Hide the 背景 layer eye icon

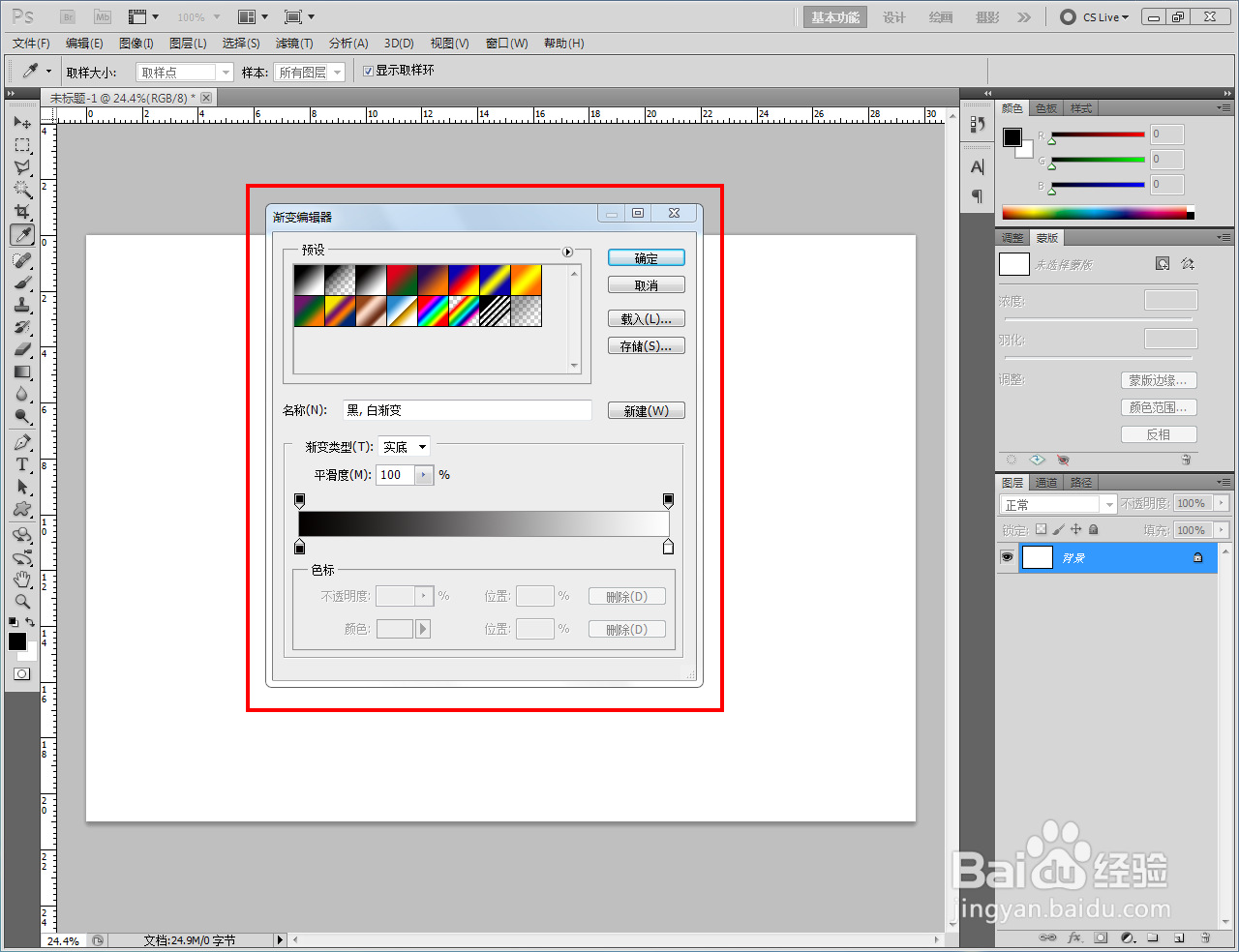coord(1007,557)
